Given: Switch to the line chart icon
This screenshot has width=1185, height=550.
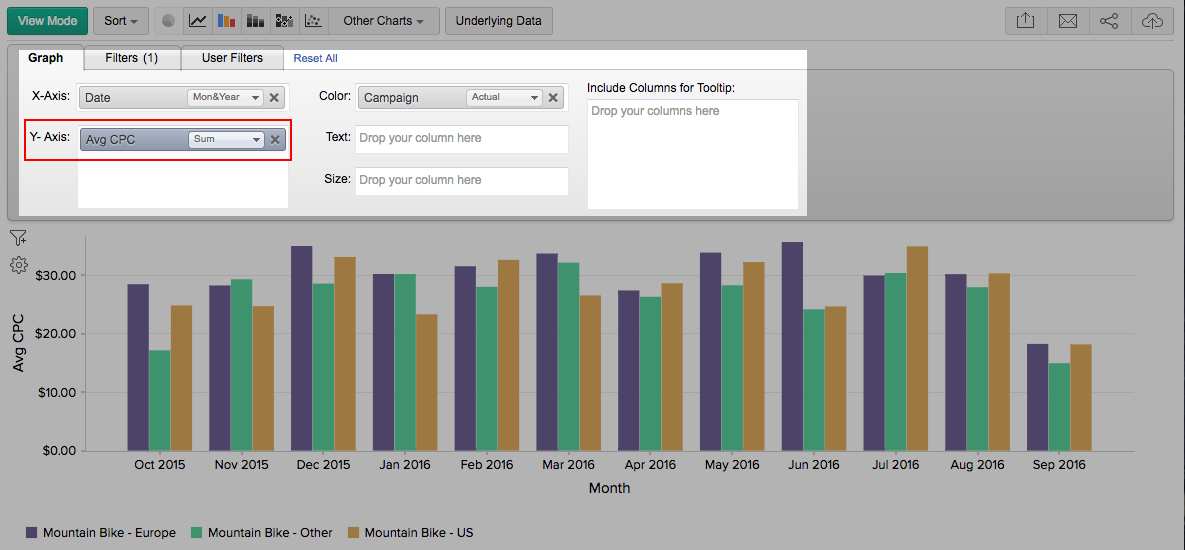Looking at the screenshot, I should click(x=198, y=21).
